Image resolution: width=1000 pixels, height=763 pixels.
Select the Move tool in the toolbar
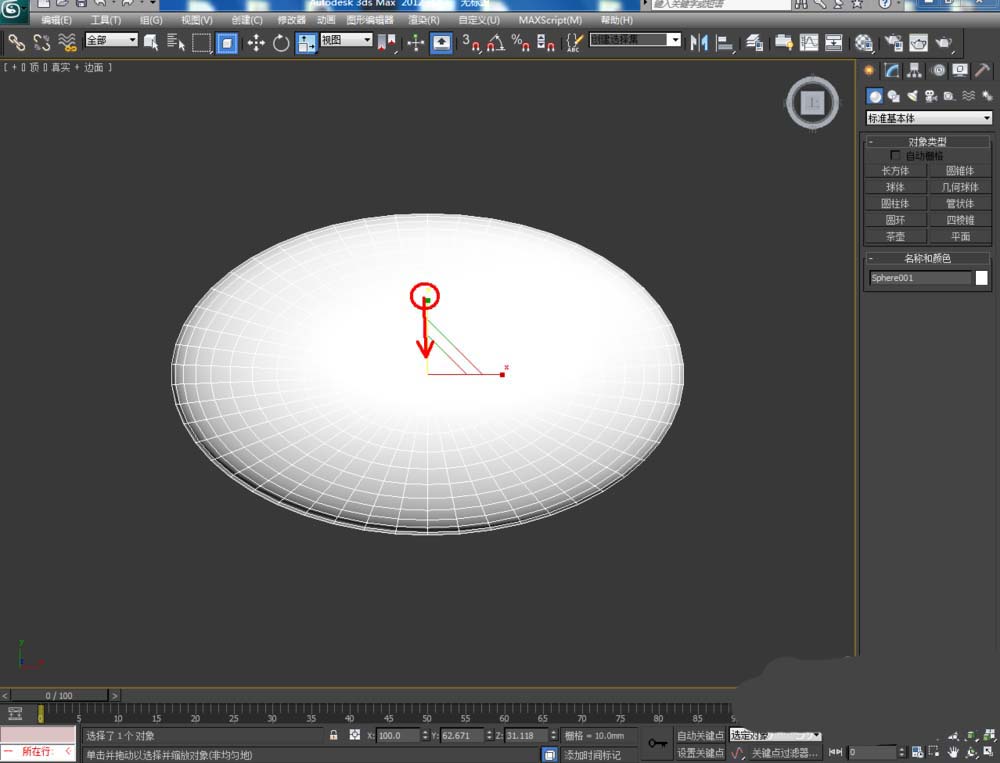click(256, 42)
